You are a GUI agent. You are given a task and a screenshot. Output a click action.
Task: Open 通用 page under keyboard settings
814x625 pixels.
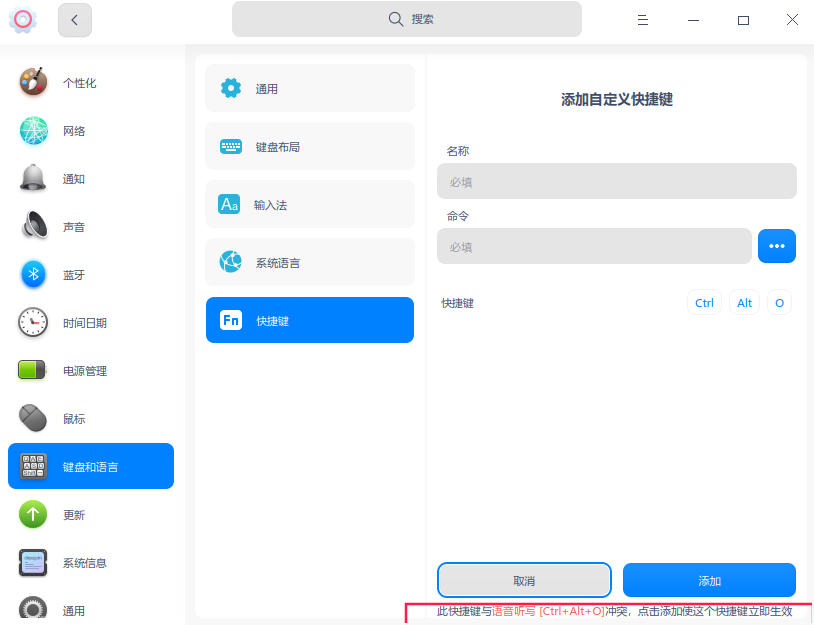(310, 88)
